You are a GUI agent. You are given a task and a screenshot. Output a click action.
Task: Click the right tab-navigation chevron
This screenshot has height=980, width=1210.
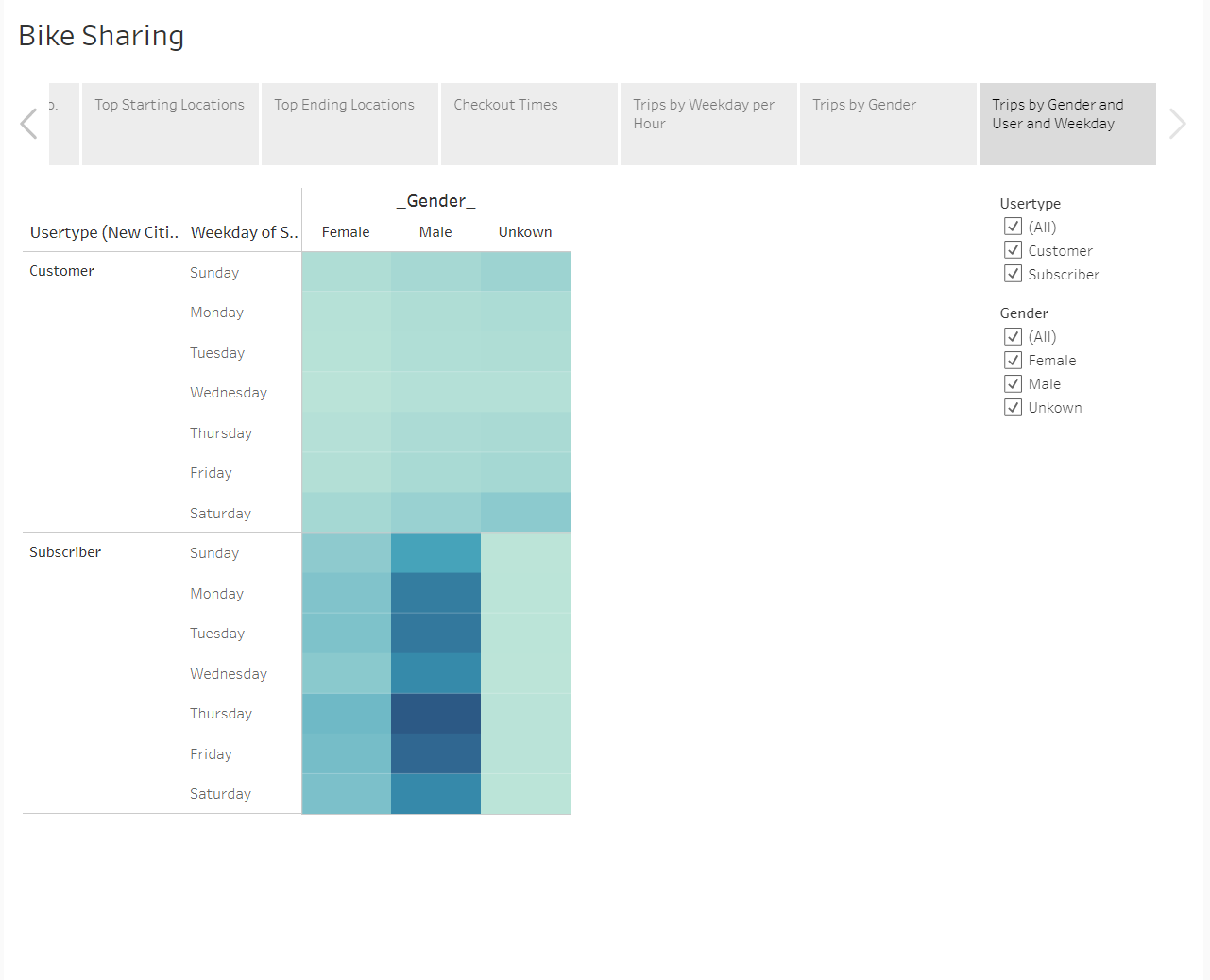pyautogui.click(x=1177, y=124)
